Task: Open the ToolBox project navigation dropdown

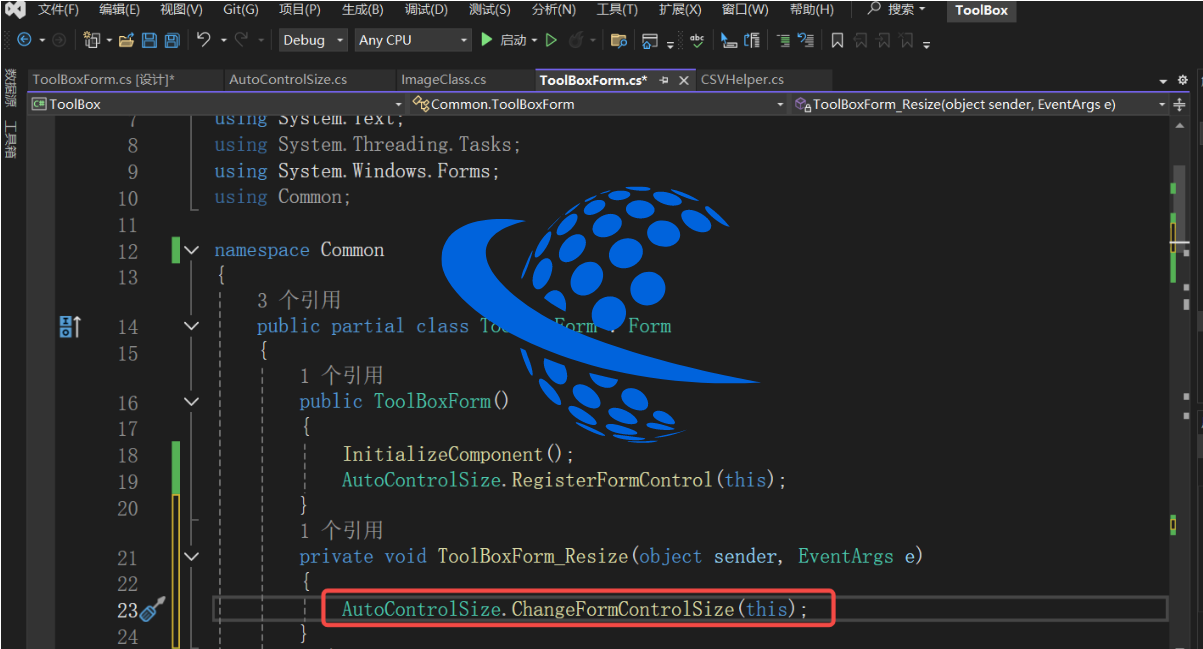Action: 217,104
